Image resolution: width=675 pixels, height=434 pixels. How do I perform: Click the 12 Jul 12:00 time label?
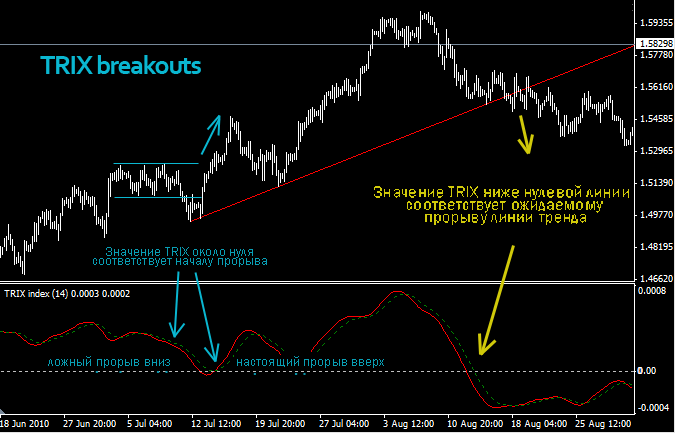pyautogui.click(x=216, y=424)
